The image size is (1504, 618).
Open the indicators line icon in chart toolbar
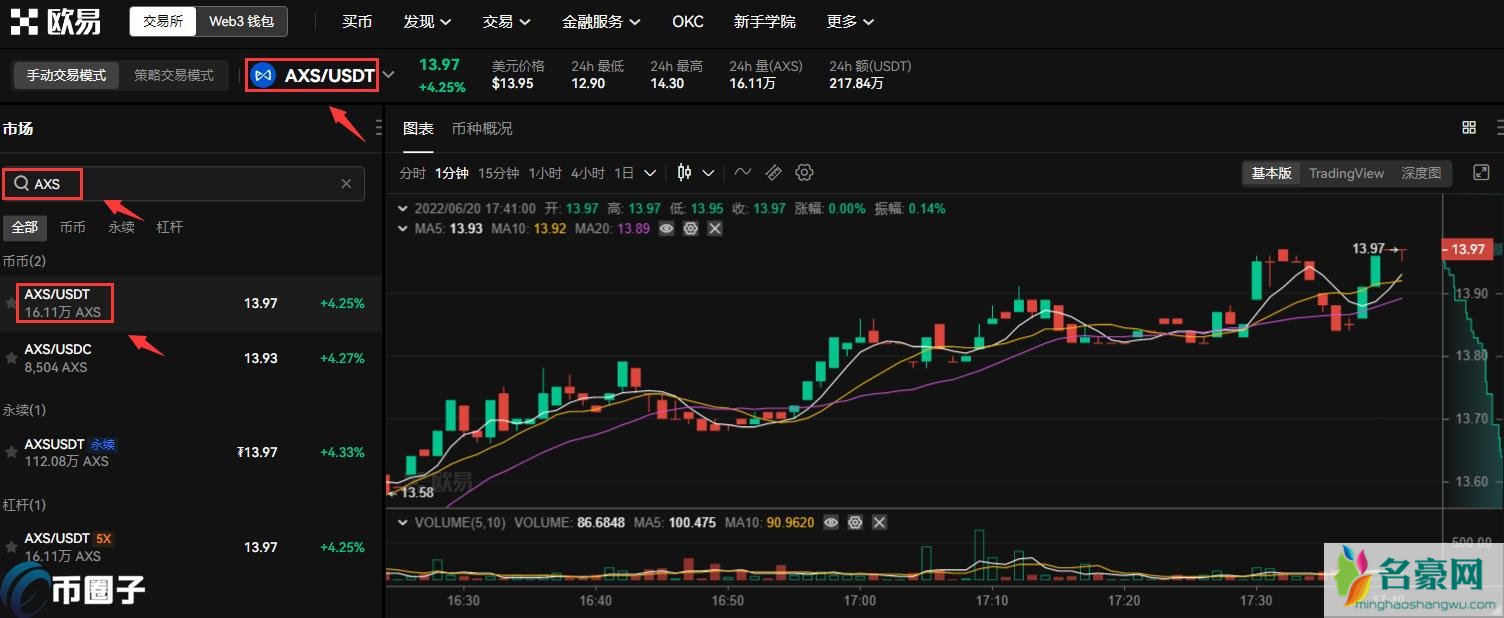pos(742,173)
